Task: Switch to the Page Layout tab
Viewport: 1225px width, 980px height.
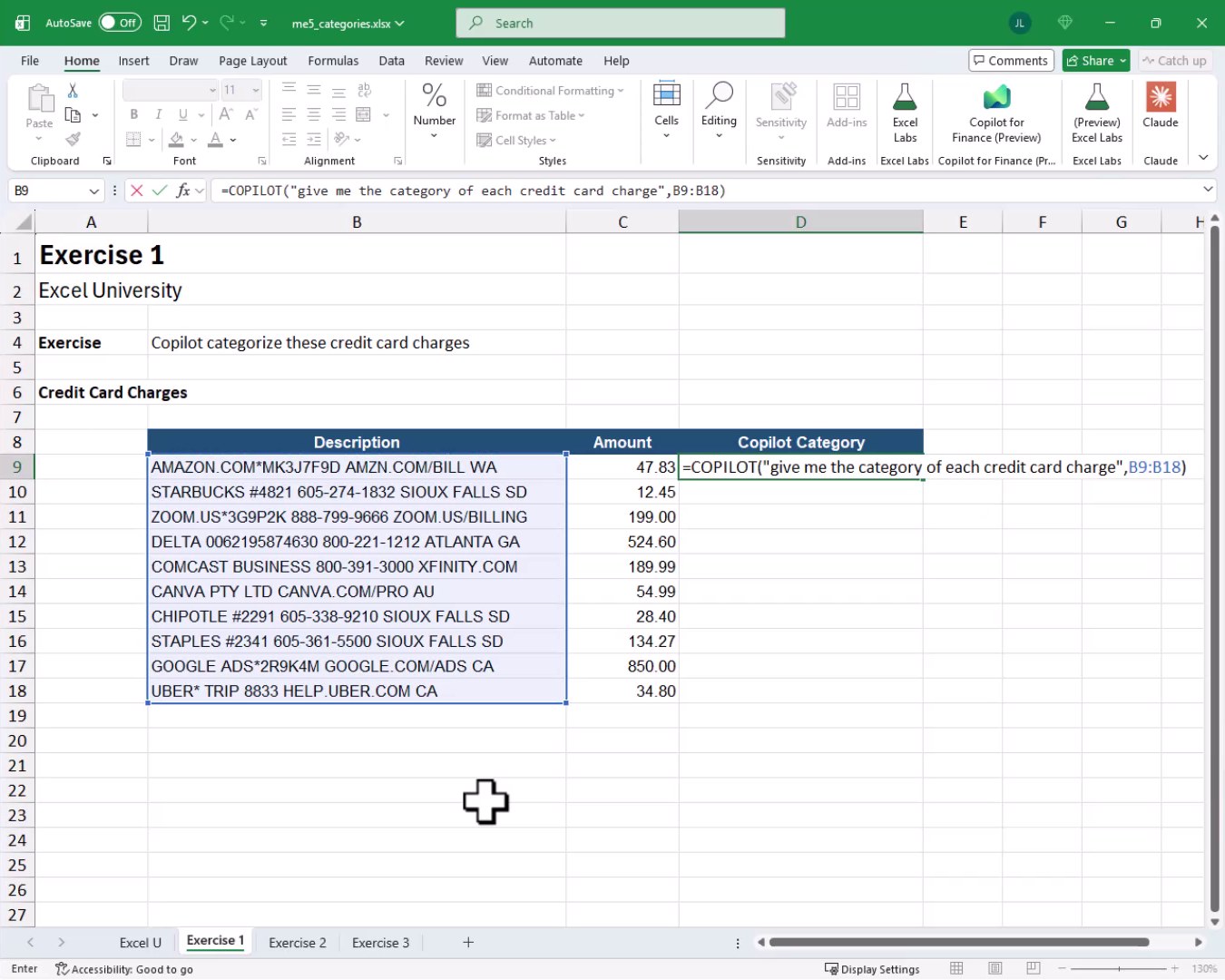Action: [x=252, y=61]
